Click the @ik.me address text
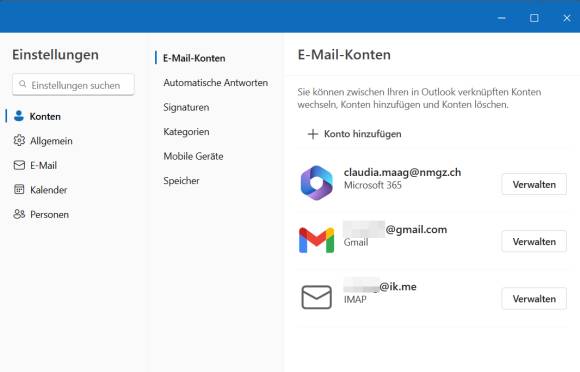 398,286
